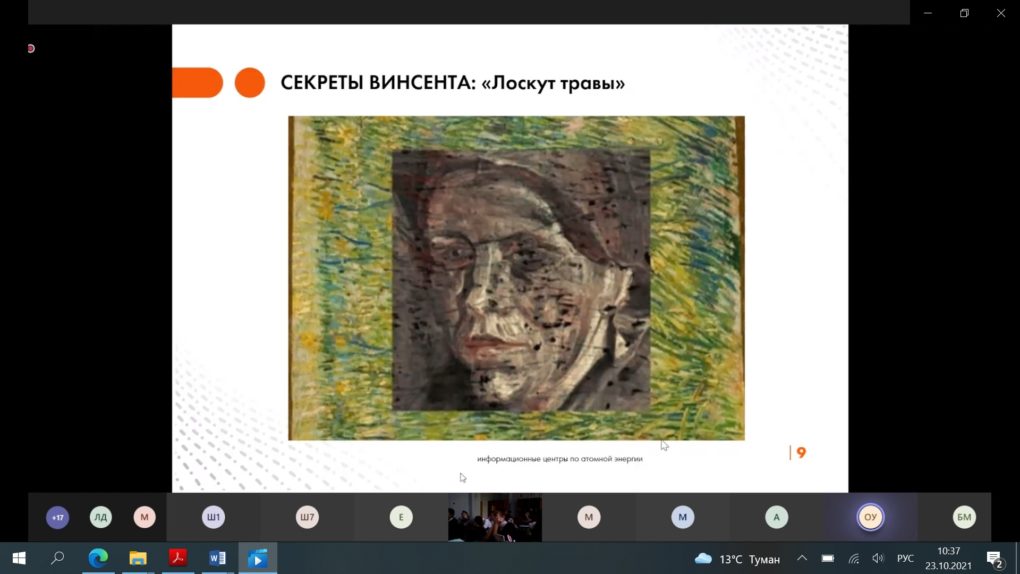
Task: Open Microsoft Edge from the taskbar
Action: (x=98, y=558)
